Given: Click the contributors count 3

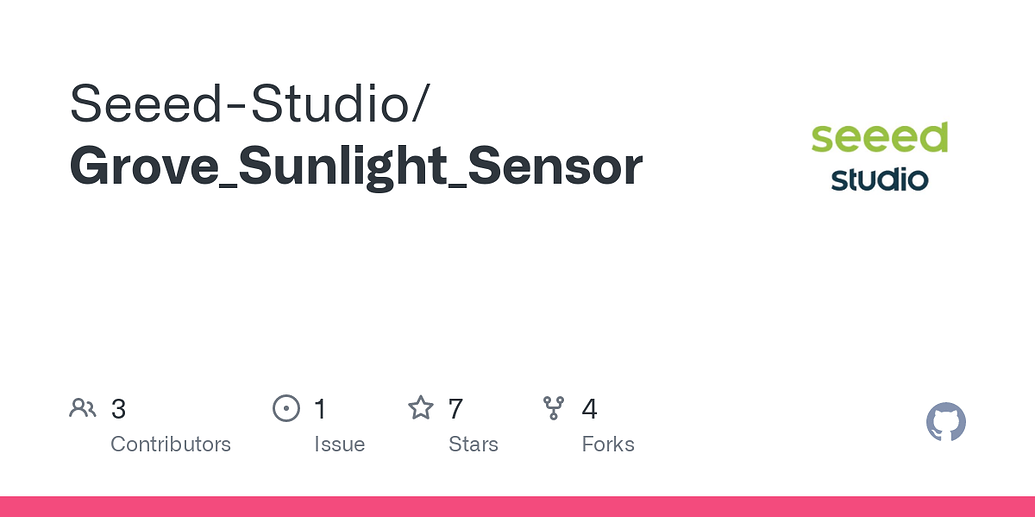Looking at the screenshot, I should (x=118, y=409).
